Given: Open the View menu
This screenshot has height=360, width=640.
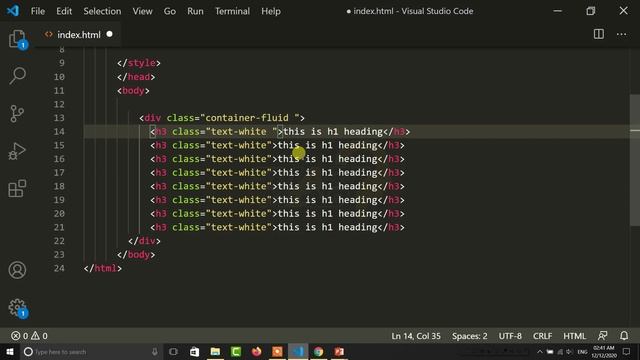Looking at the screenshot, I should 142,11.
